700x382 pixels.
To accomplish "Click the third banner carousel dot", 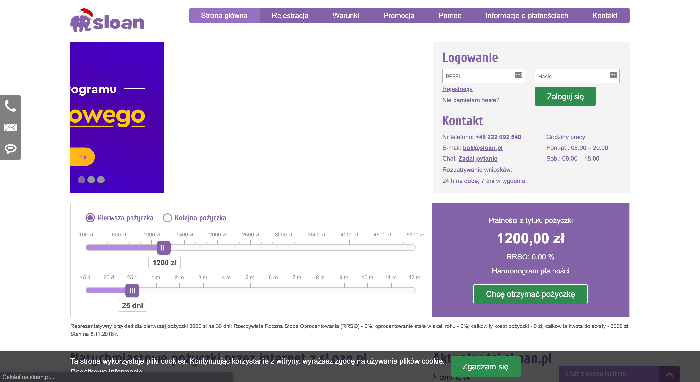I will click(101, 179).
